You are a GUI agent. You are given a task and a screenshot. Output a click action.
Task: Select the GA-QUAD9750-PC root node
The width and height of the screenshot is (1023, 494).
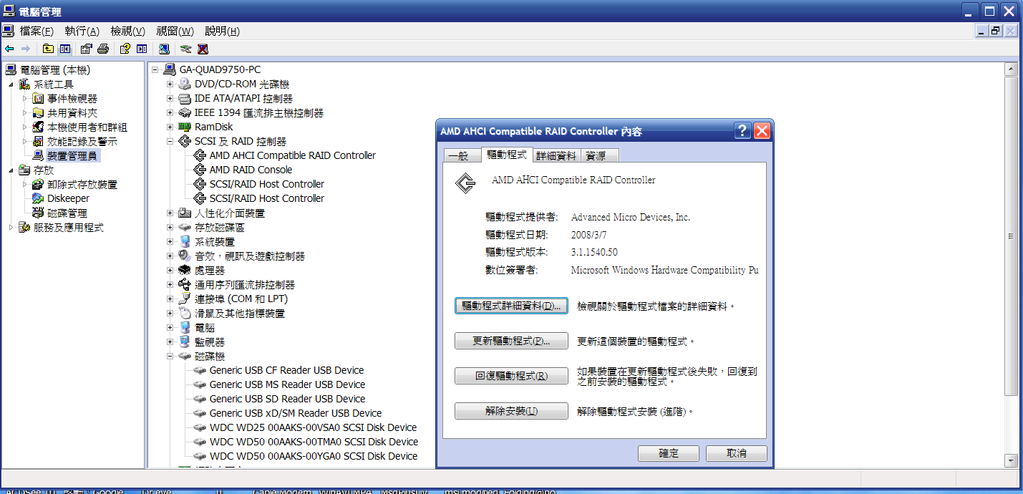(221, 70)
